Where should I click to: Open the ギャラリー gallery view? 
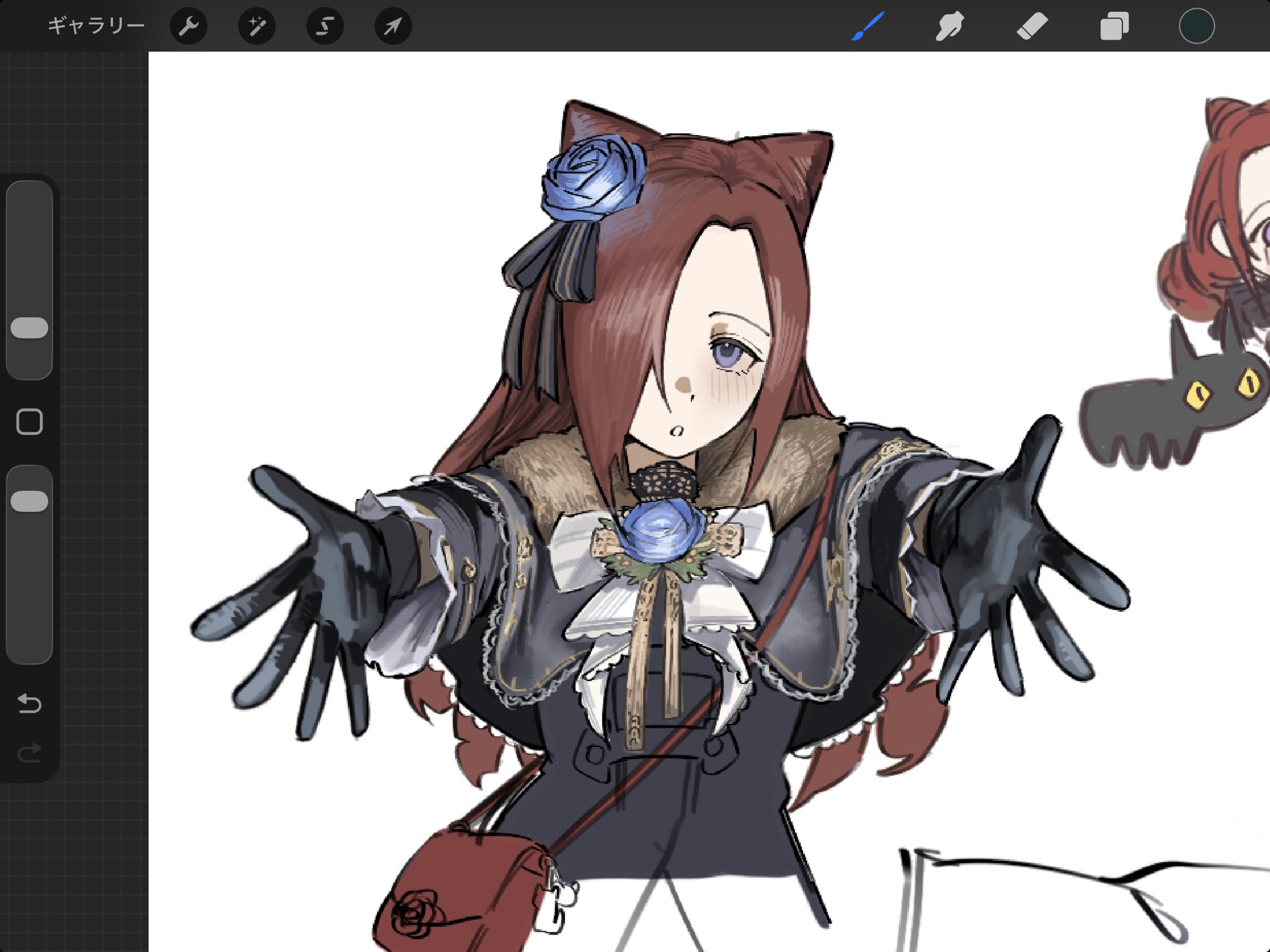[96, 26]
